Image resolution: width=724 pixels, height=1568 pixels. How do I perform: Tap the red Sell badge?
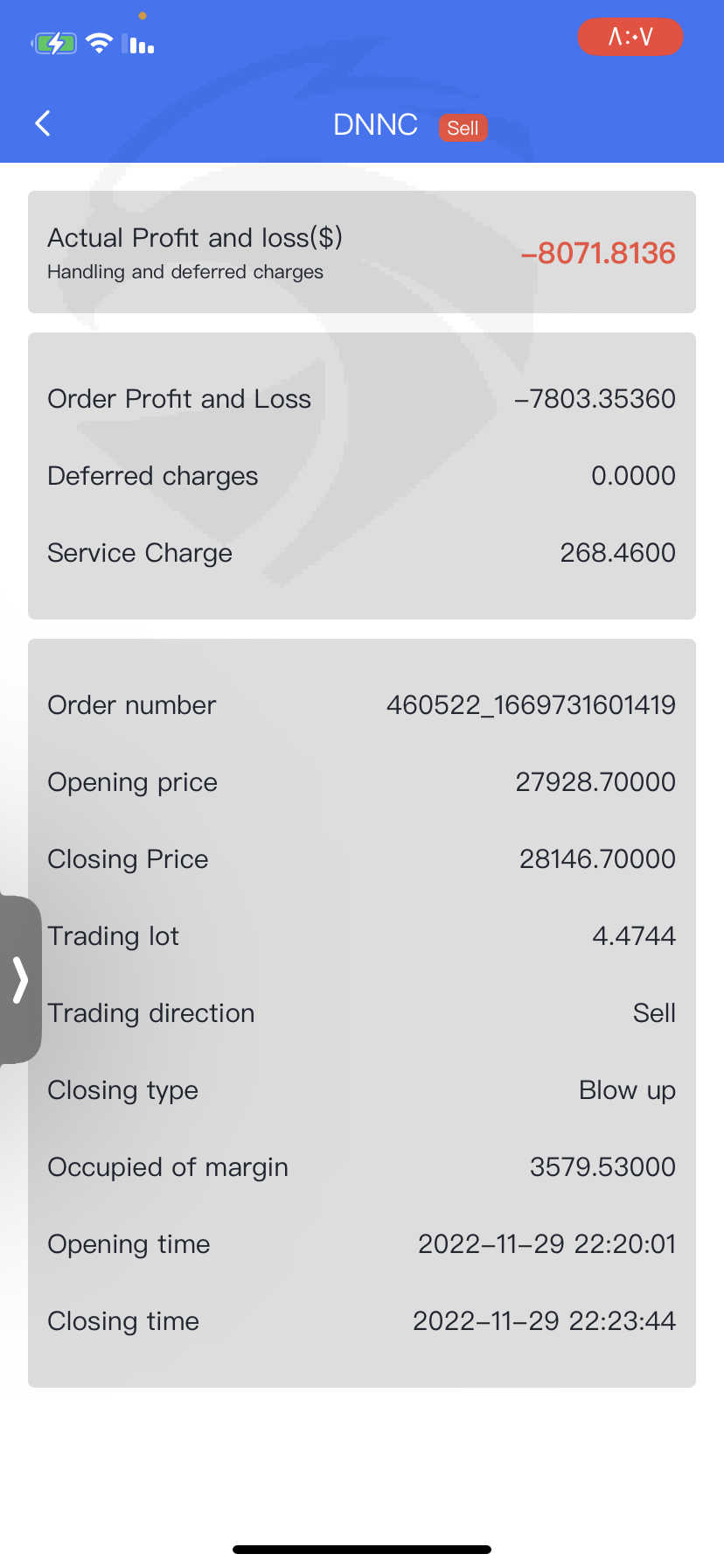click(x=463, y=128)
